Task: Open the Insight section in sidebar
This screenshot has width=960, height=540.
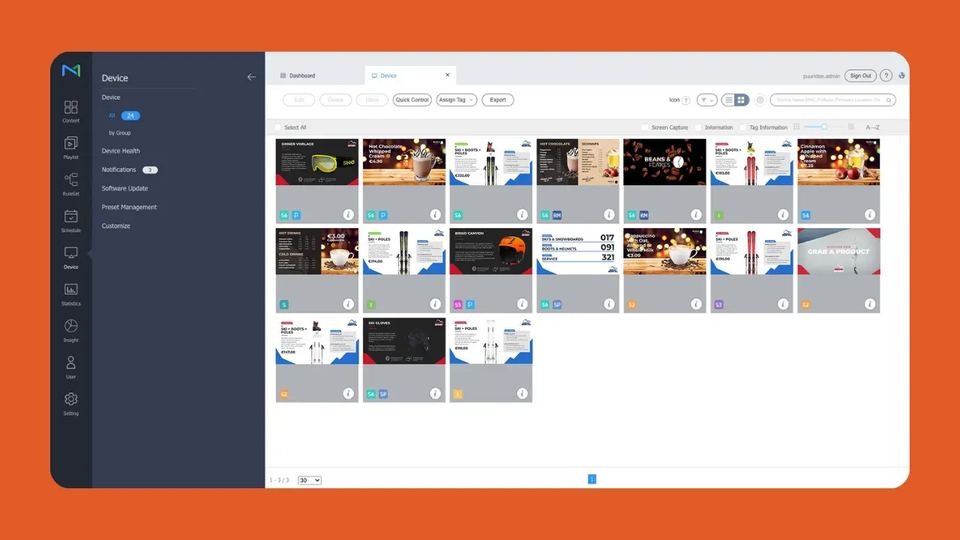Action: (x=71, y=330)
